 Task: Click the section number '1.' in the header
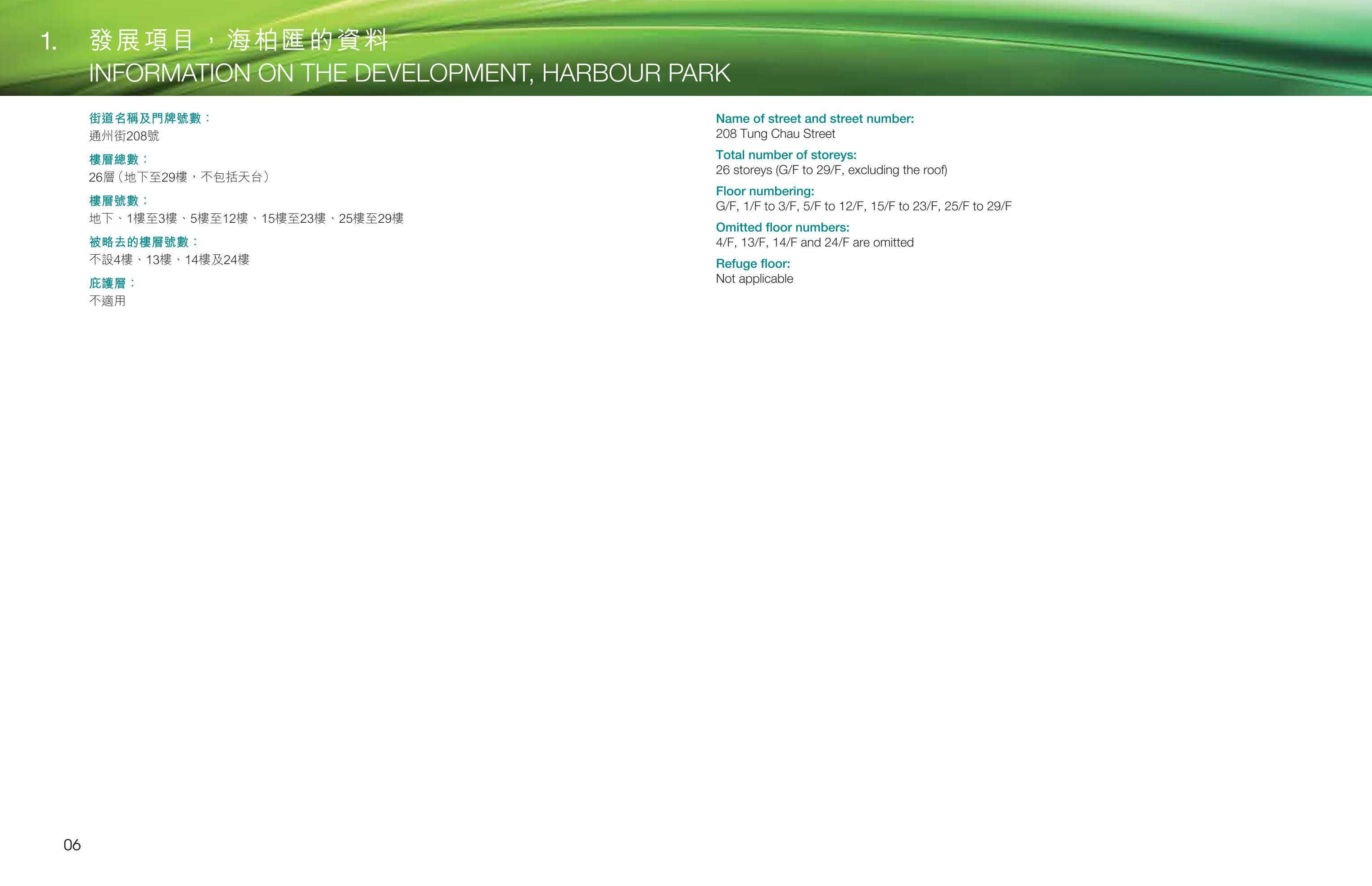[x=49, y=41]
